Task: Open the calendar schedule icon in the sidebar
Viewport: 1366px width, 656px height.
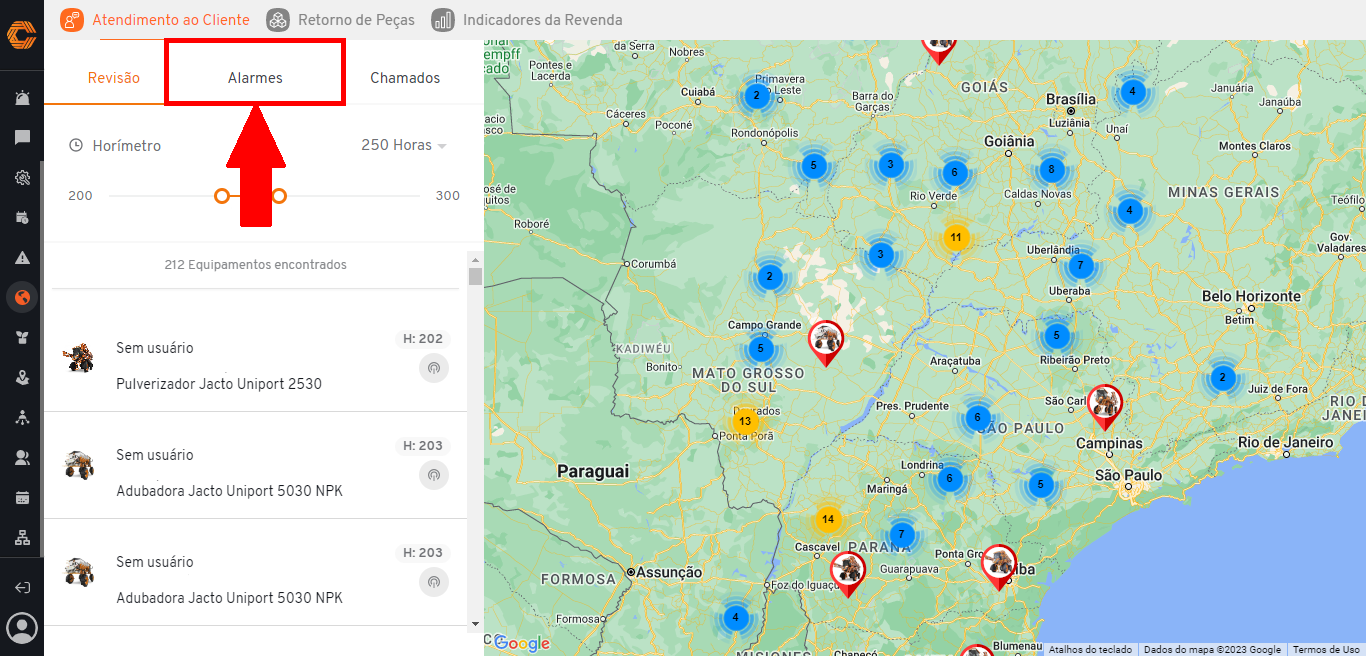Action: (x=22, y=217)
